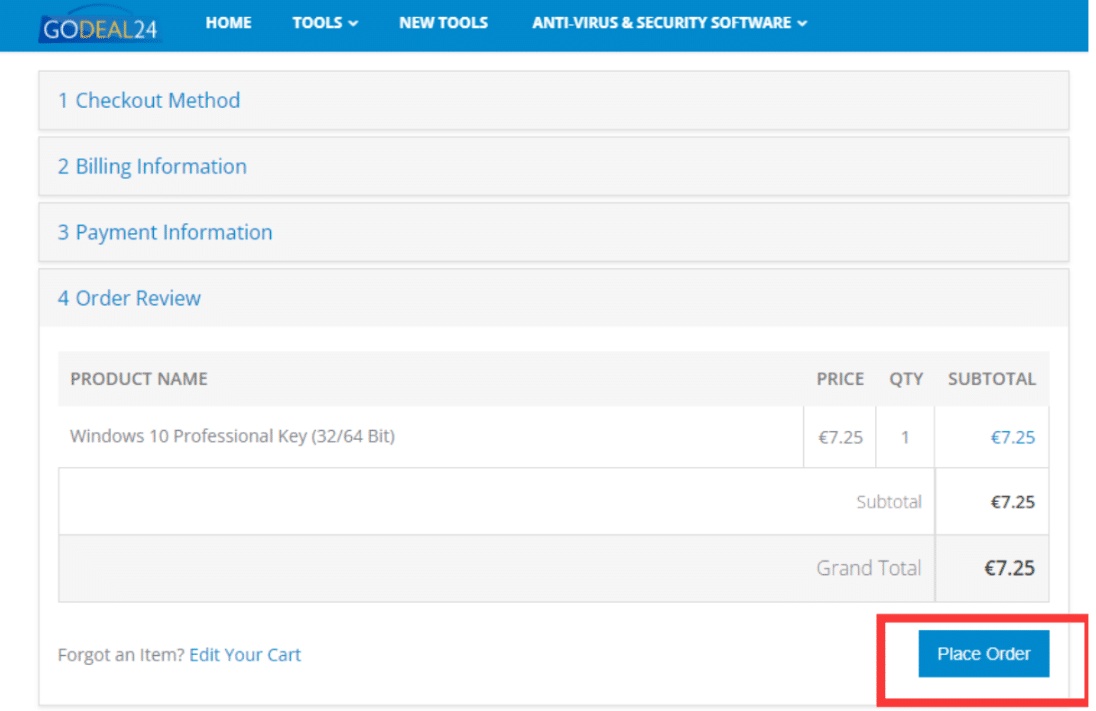Select the quantity value 1
Screen dimensions: 1096x711
point(904,438)
